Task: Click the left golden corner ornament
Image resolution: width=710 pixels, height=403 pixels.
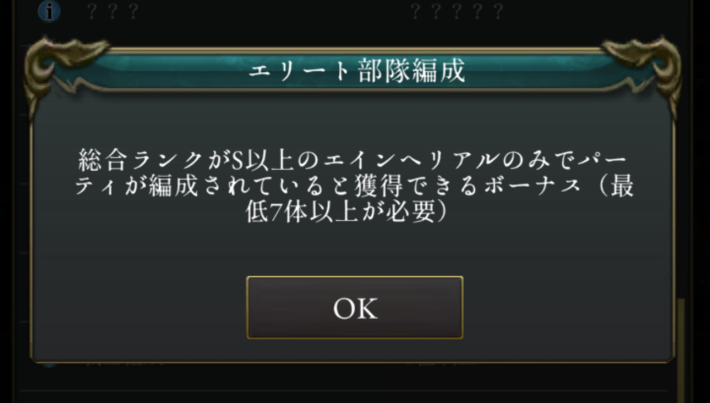Action: 63,68
